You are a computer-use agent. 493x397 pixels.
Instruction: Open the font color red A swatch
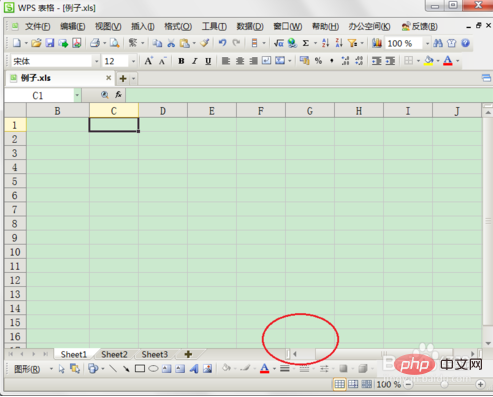tap(448, 61)
